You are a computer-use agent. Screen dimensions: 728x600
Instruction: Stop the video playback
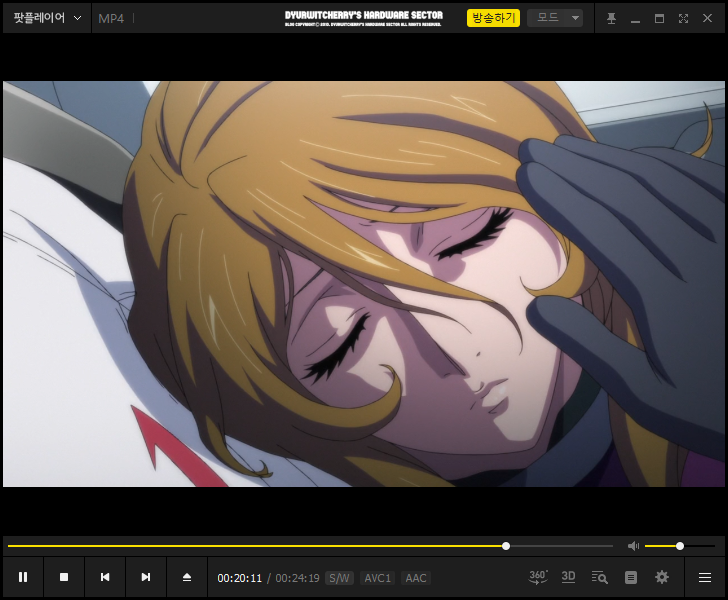tap(64, 577)
